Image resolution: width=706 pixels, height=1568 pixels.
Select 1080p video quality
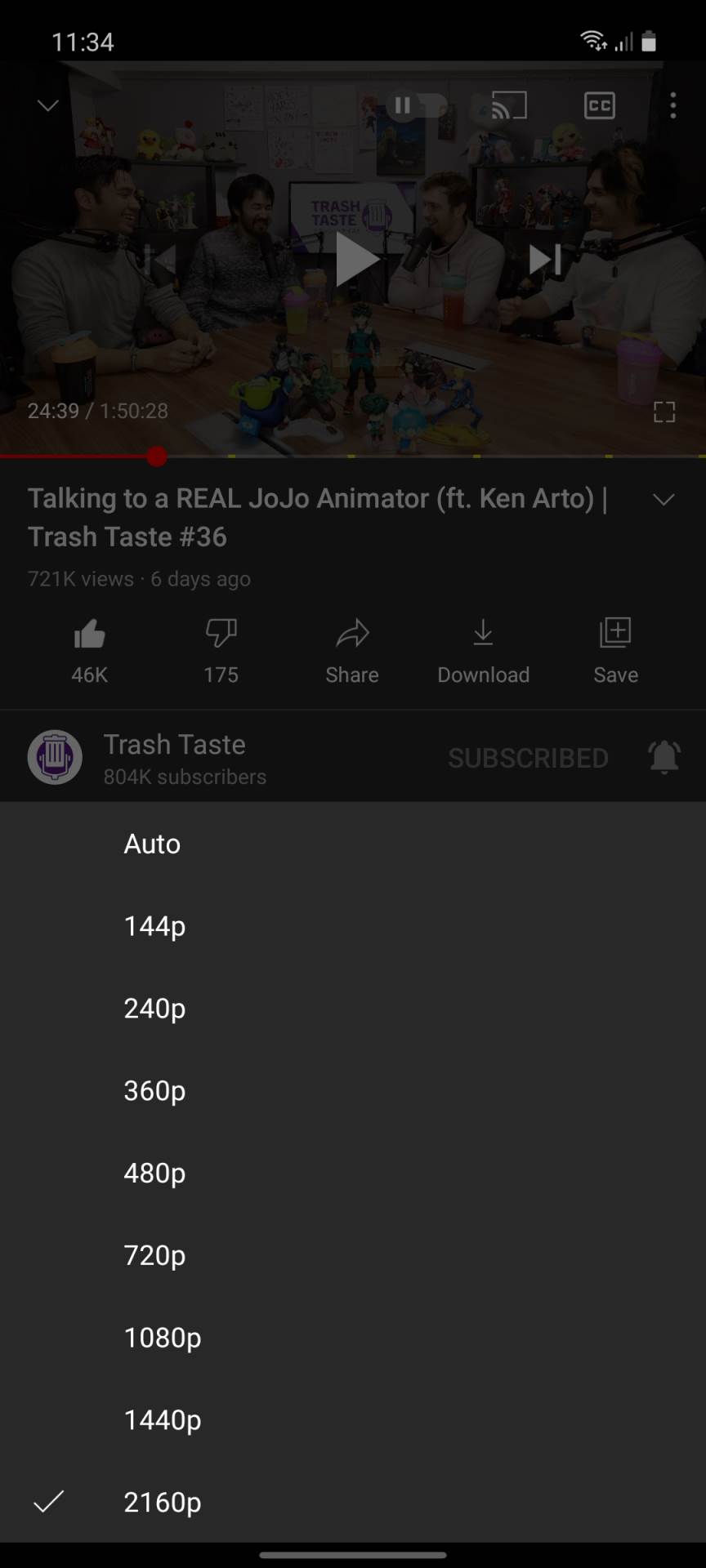tap(162, 1339)
